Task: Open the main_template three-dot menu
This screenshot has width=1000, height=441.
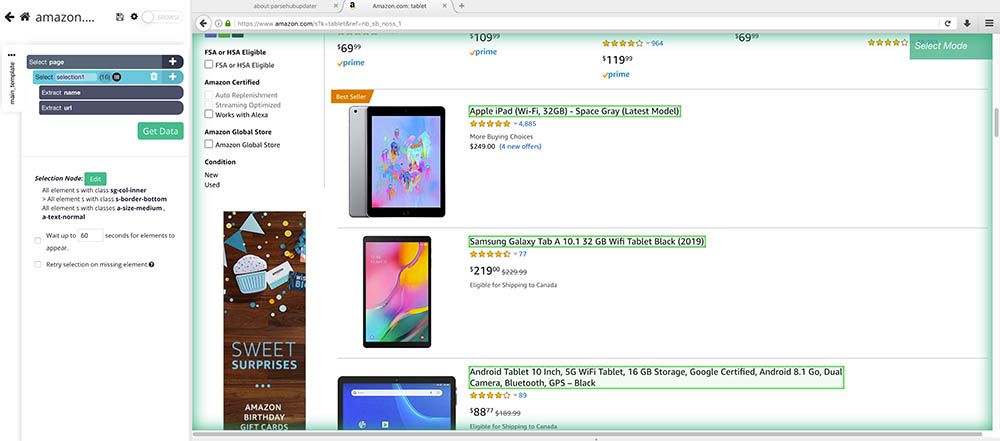Action: tap(11, 55)
